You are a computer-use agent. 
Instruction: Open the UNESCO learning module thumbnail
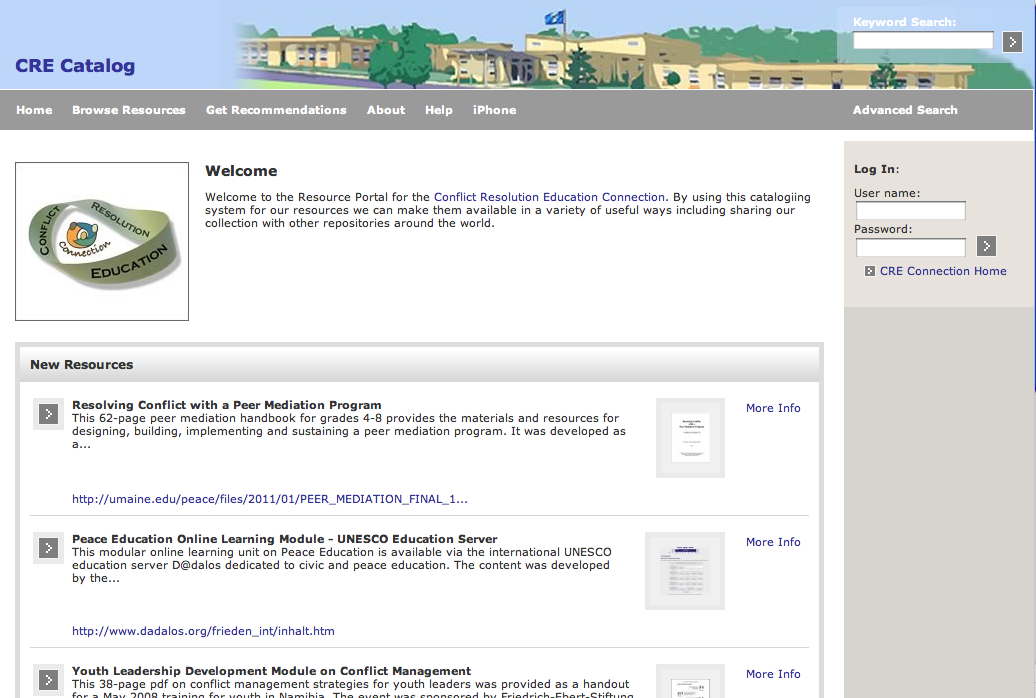point(685,571)
